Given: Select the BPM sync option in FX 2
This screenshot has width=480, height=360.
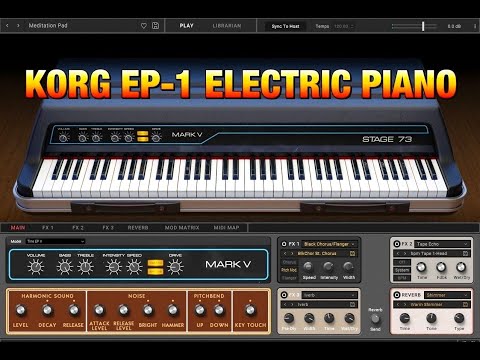Looking at the screenshot, I should (402, 278).
